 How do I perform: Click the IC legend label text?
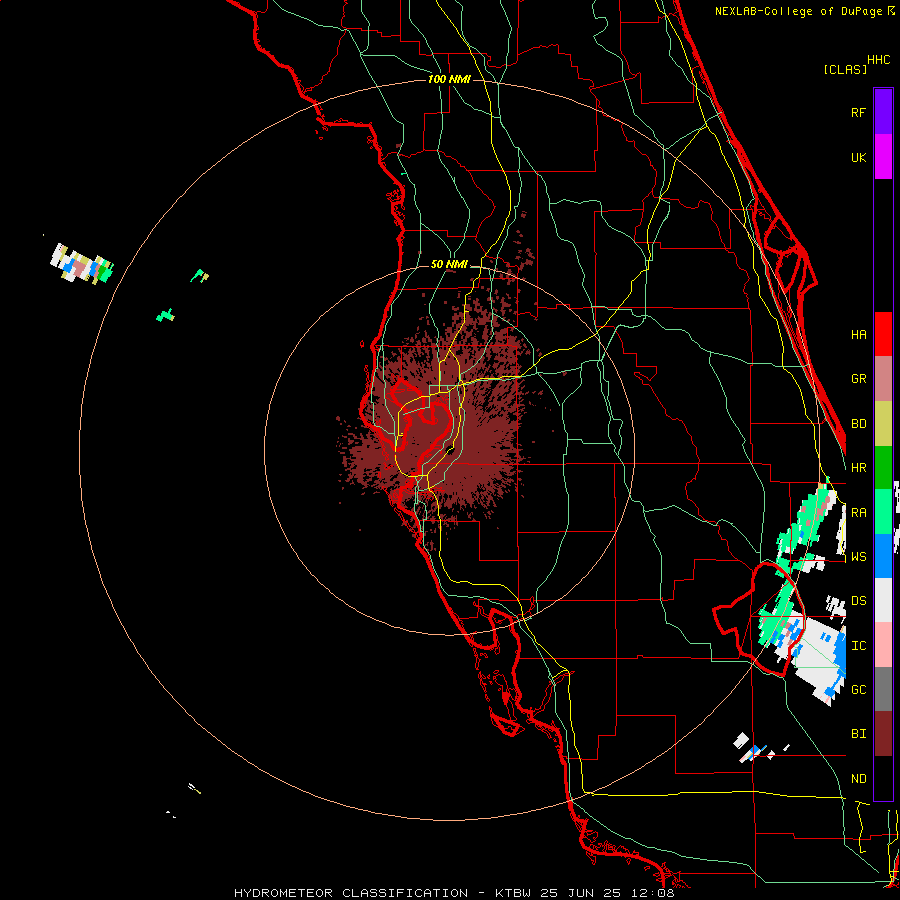pyautogui.click(x=858, y=646)
